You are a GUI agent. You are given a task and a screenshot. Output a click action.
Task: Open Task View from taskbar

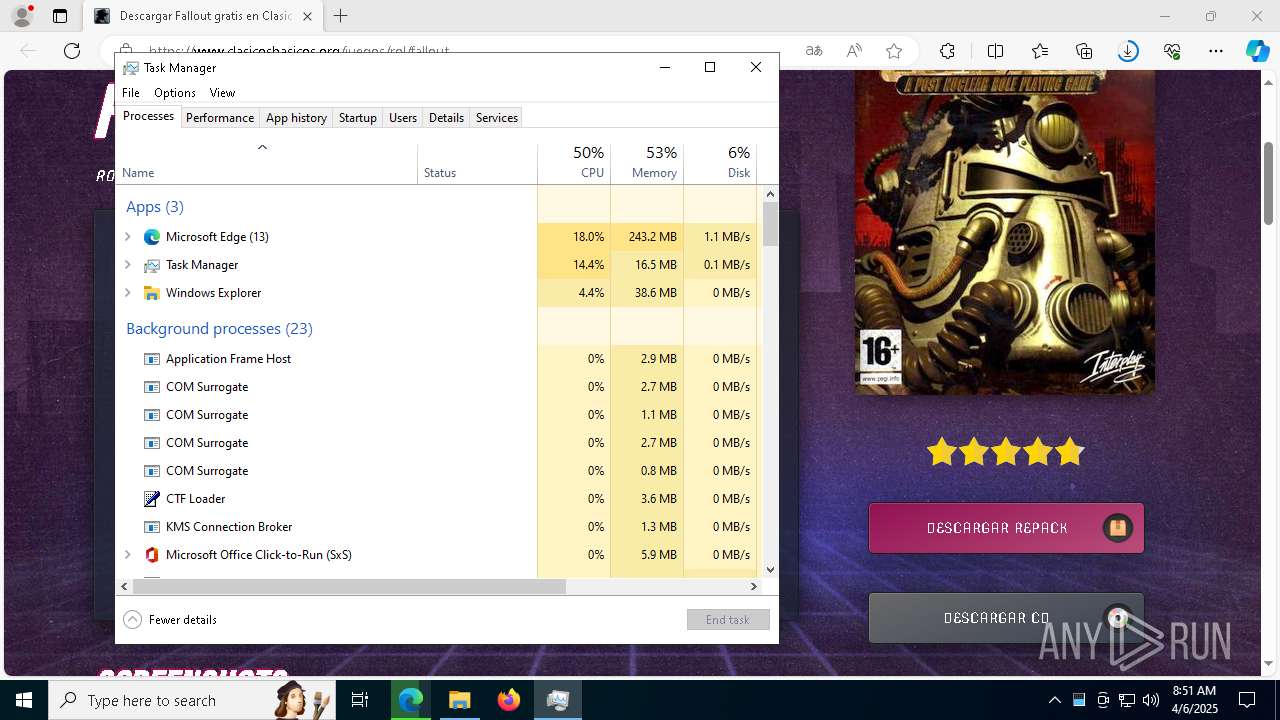tap(360, 700)
